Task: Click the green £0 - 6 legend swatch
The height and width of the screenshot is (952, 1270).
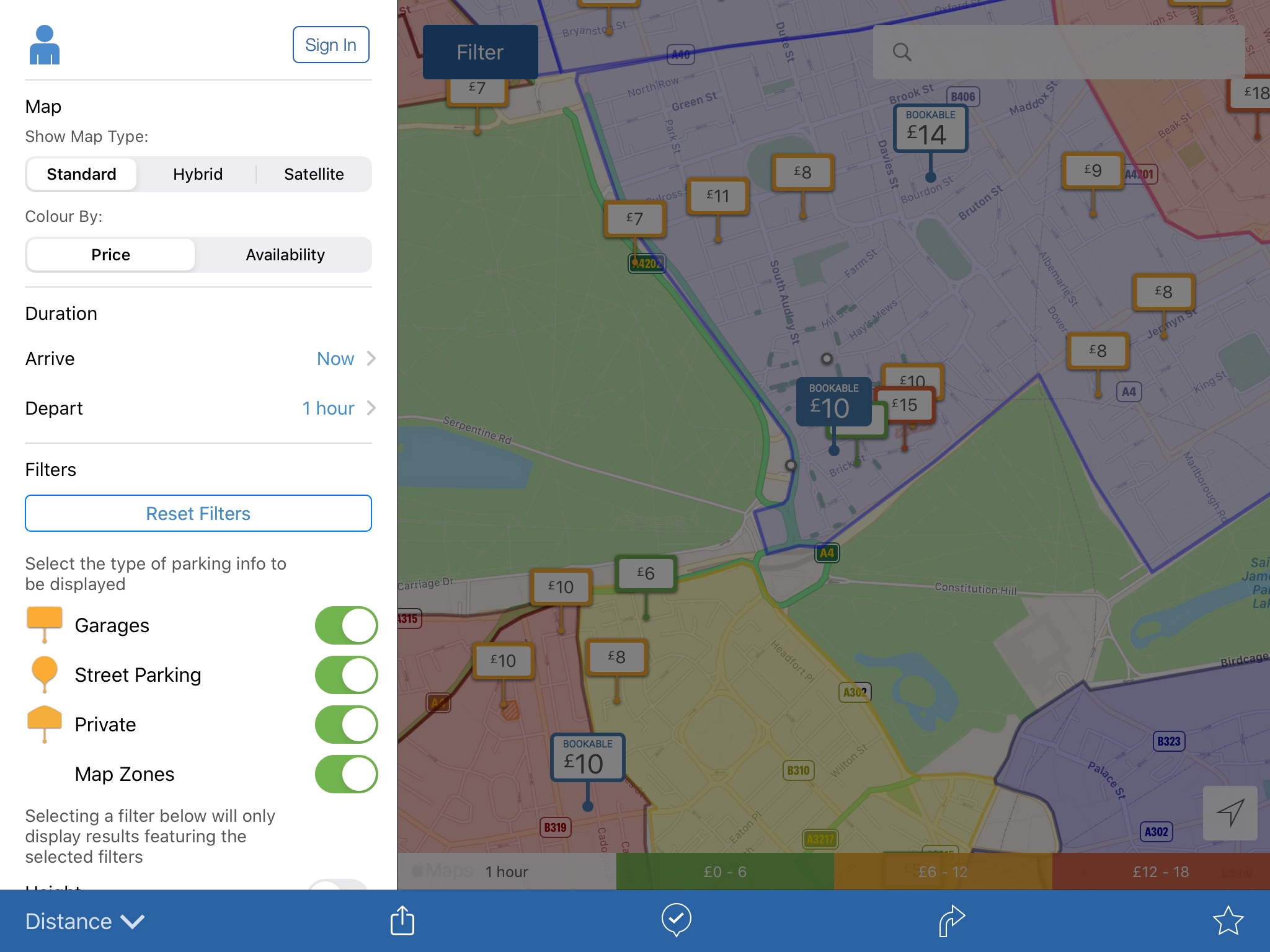Action: 724,871
